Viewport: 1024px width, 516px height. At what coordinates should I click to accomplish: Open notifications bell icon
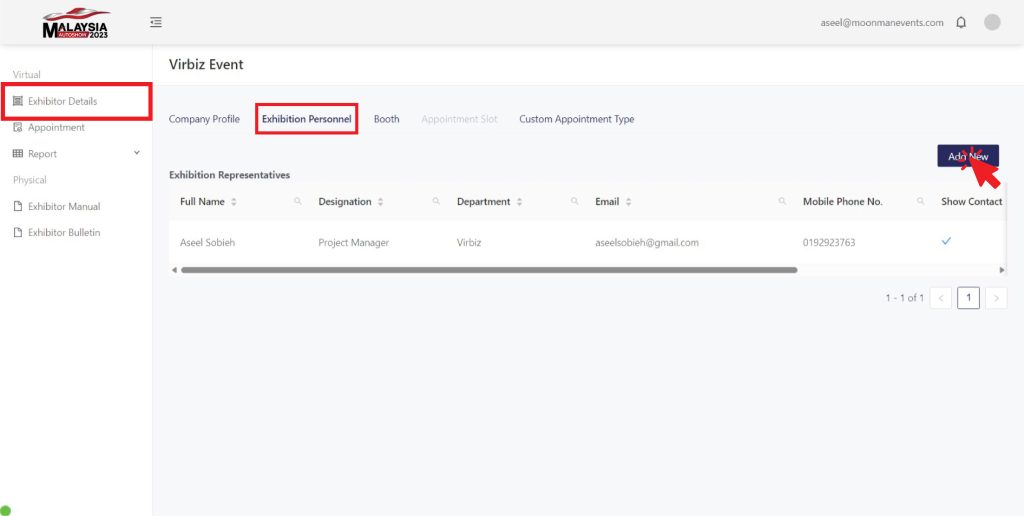tap(961, 22)
